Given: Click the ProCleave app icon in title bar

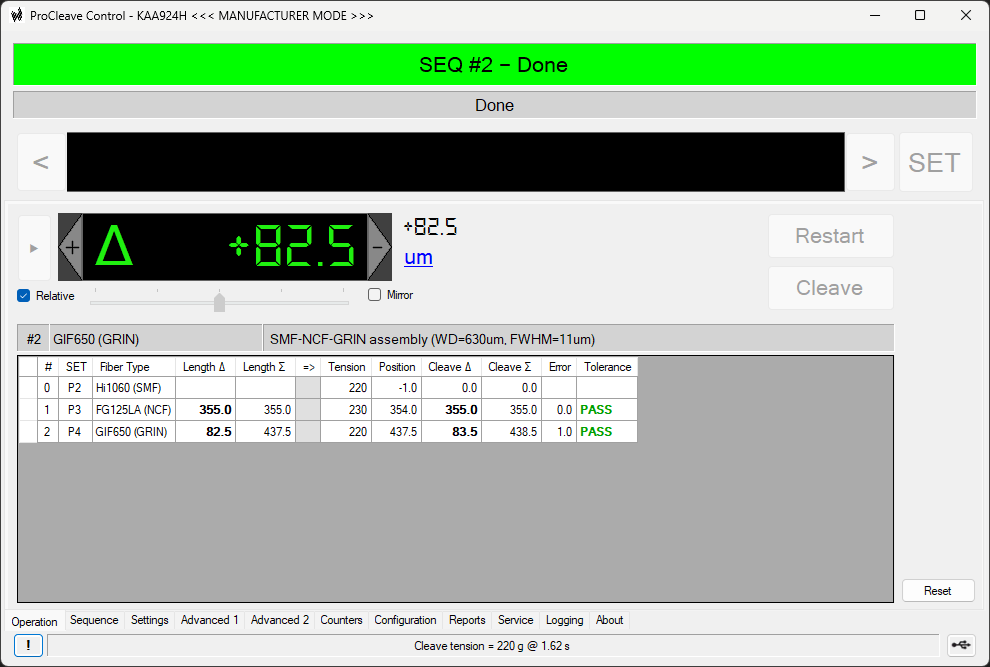Looking at the screenshot, I should [x=17, y=15].
